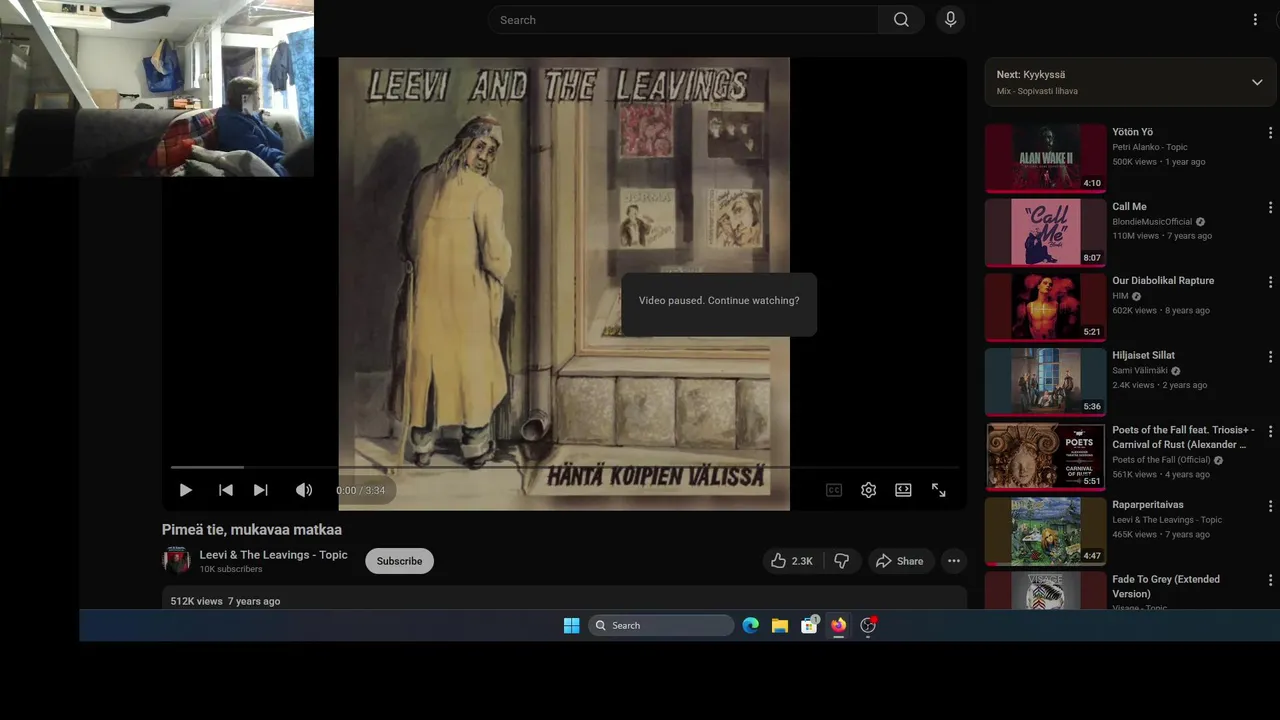1280x720 pixels.
Task: Click the Windows taskbar search box
Action: click(661, 626)
